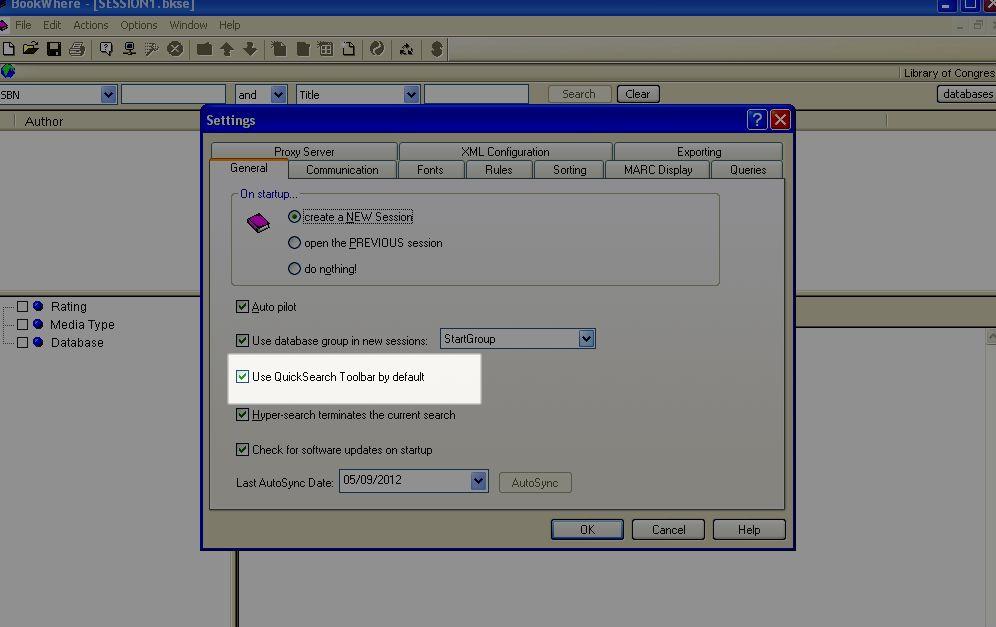Open the StartGroup database group dropdown
The width and height of the screenshot is (996, 627).
coord(586,339)
